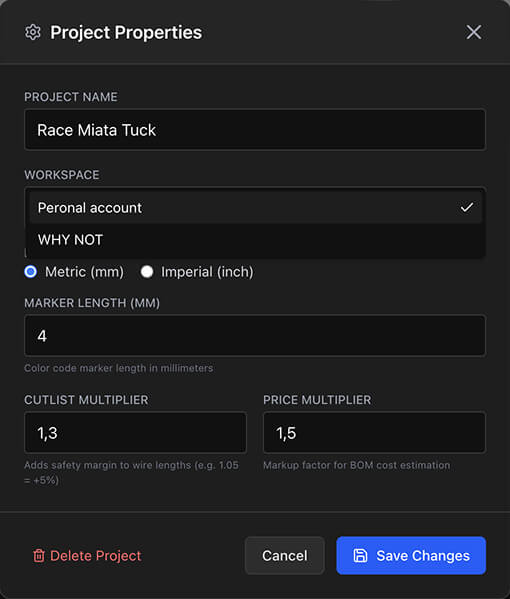Screen dimensions: 510x599
Task: Choose WHY NOT workspace option
Action: pyautogui.click(x=255, y=240)
